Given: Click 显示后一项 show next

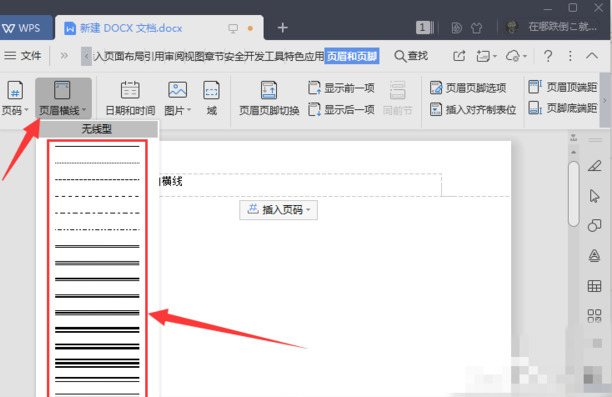Looking at the screenshot, I should (341, 109).
